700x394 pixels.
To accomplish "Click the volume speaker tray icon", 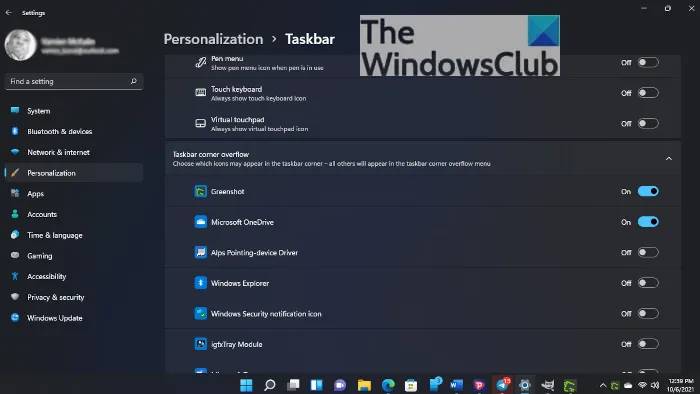I will click(655, 385).
